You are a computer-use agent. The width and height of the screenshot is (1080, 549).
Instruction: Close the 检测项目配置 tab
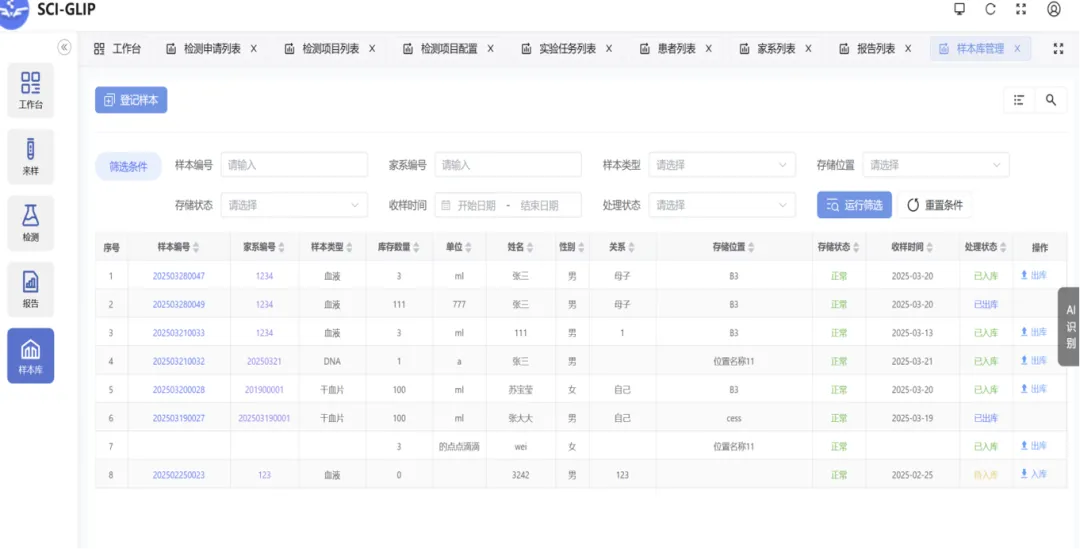tap(490, 49)
